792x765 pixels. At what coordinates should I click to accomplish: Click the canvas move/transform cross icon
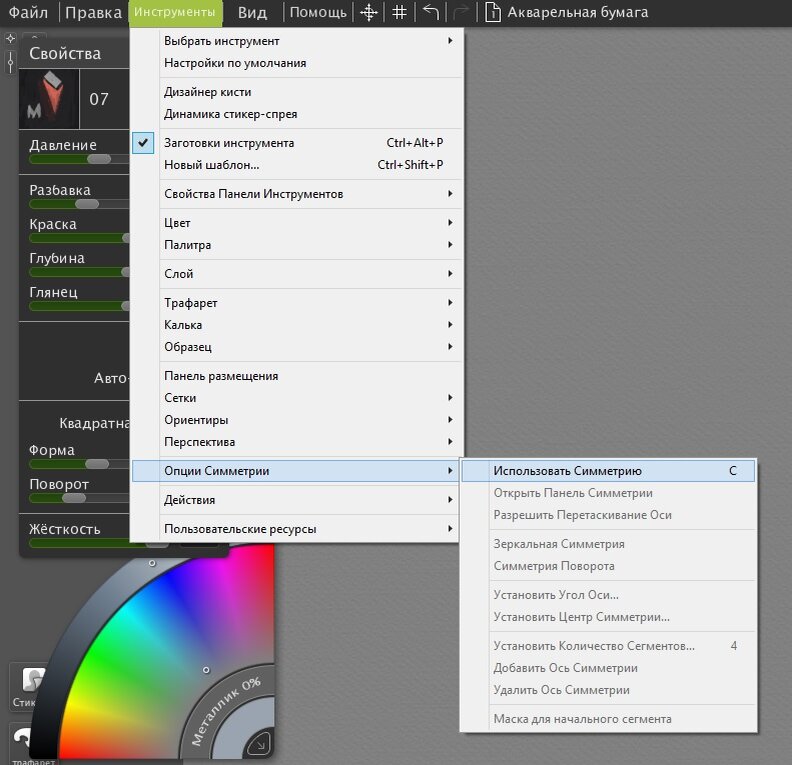tap(369, 13)
